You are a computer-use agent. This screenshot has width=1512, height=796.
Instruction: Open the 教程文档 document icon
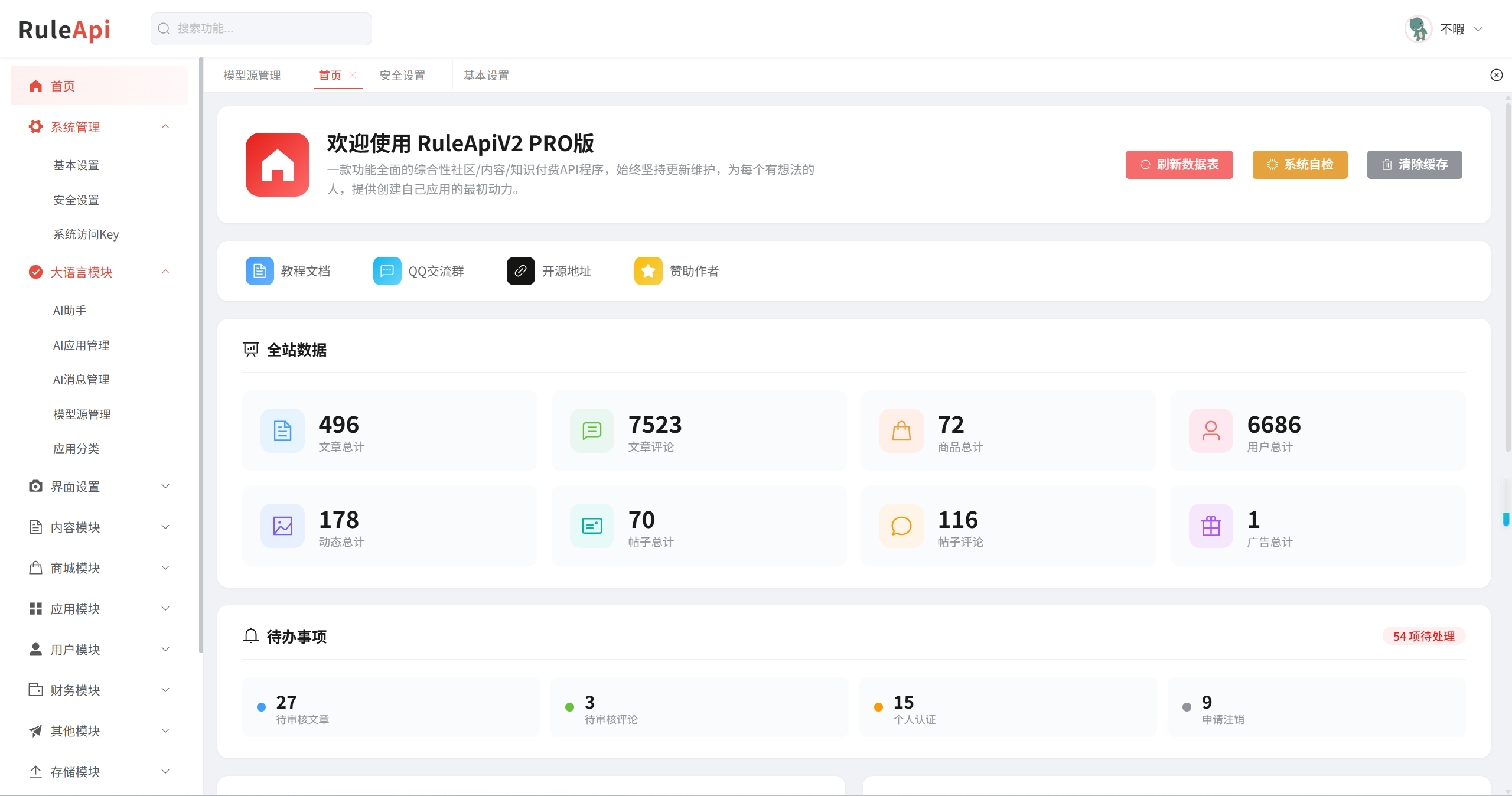[x=260, y=271]
